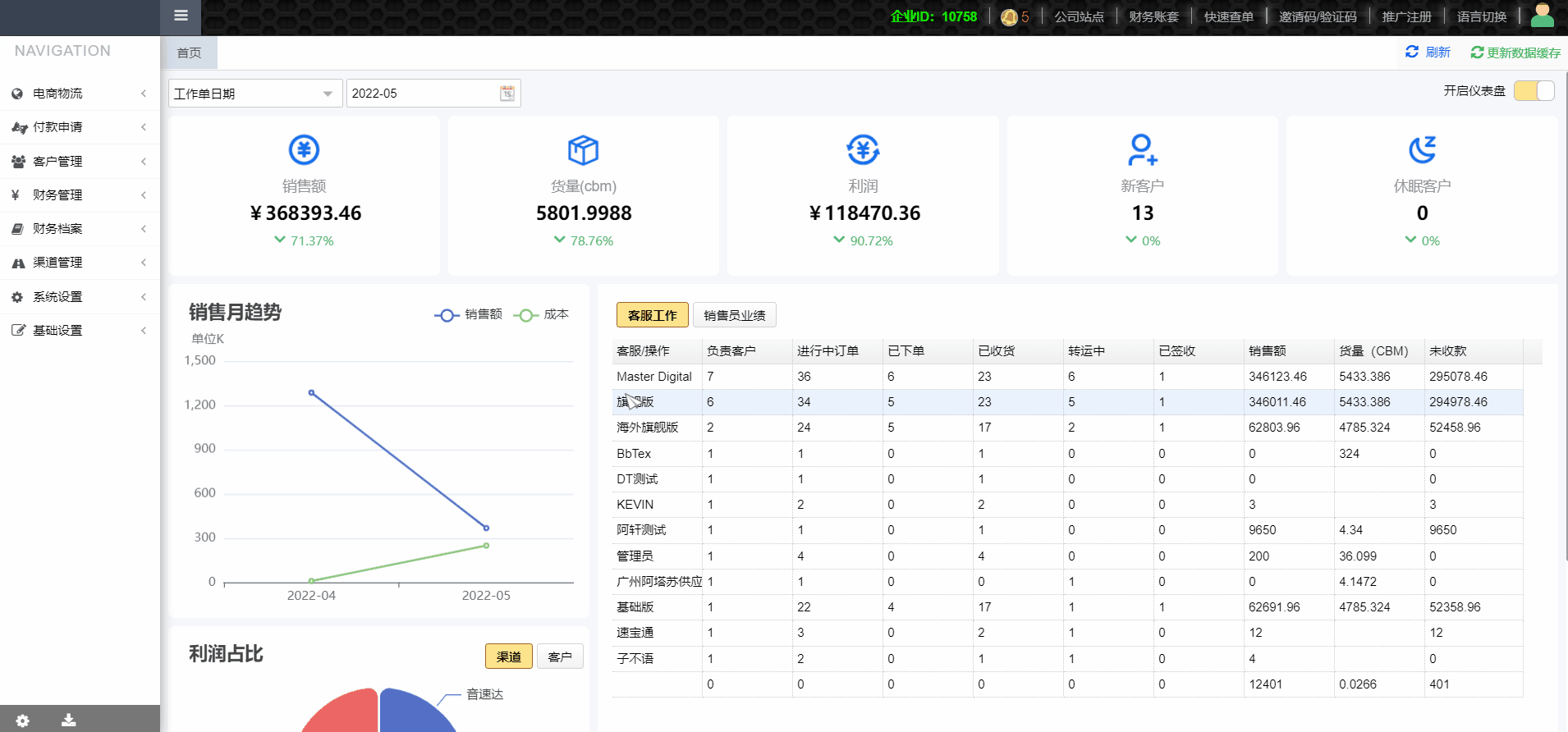
Task: Open the 工作单日期 dropdown
Action: (x=254, y=94)
